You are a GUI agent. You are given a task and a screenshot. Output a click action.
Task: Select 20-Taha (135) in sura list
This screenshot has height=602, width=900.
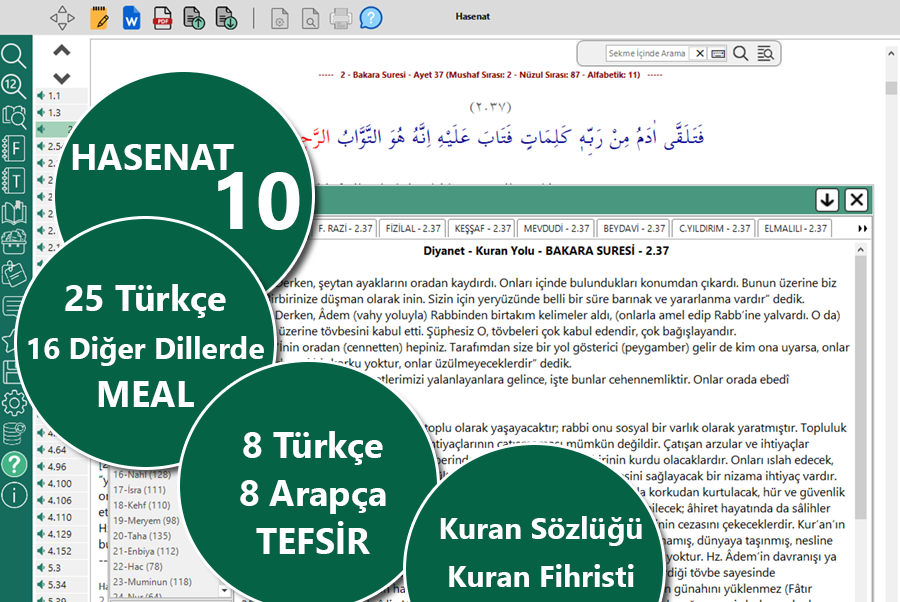141,535
